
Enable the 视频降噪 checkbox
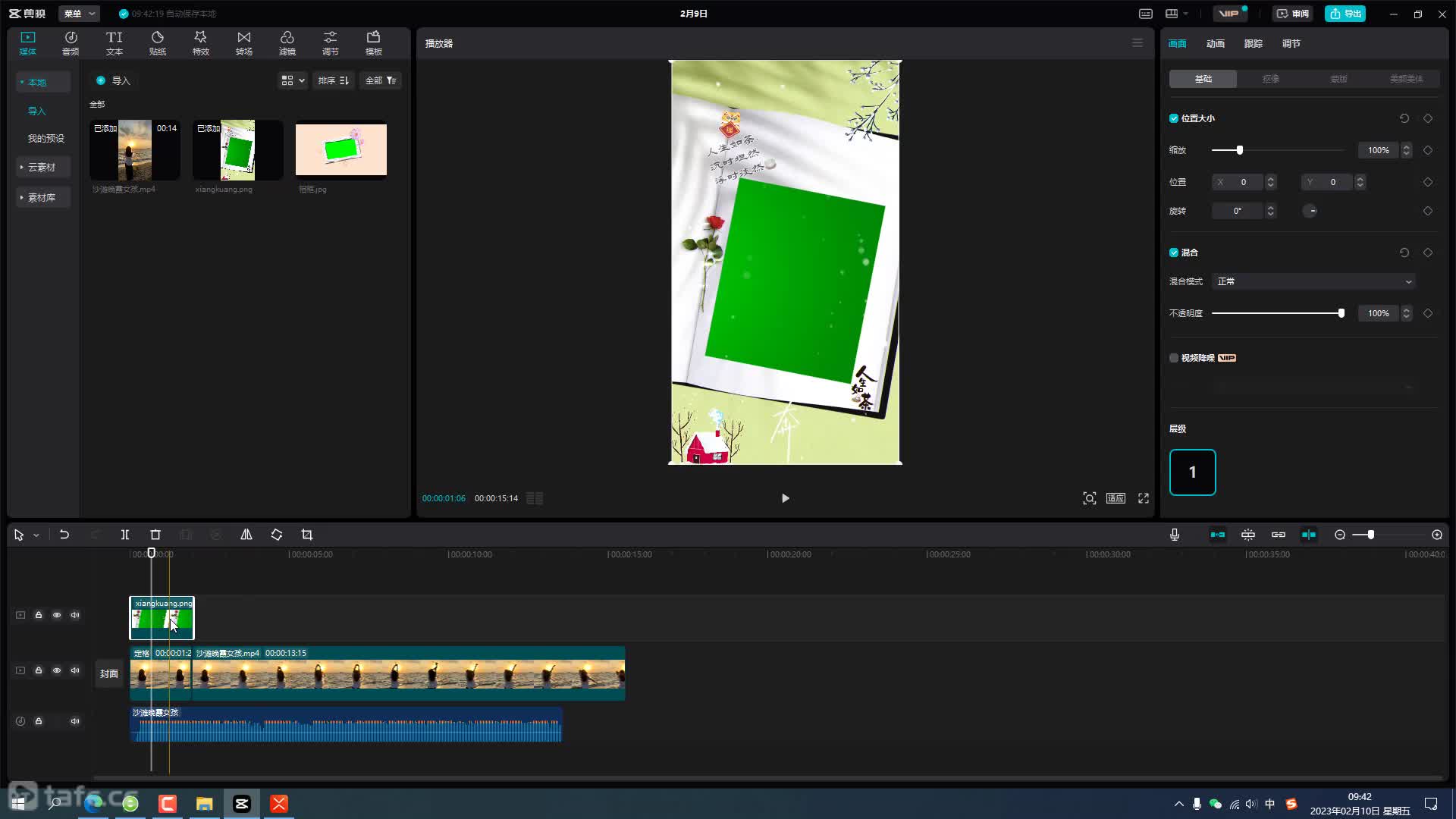1174,358
